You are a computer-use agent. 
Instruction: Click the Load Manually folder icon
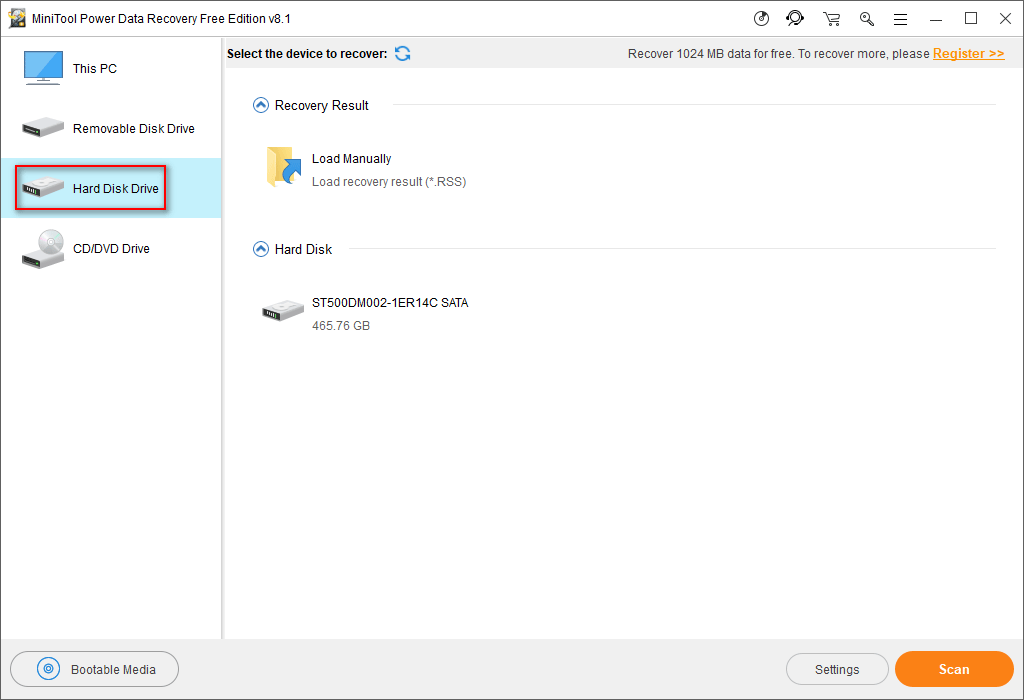(x=283, y=167)
